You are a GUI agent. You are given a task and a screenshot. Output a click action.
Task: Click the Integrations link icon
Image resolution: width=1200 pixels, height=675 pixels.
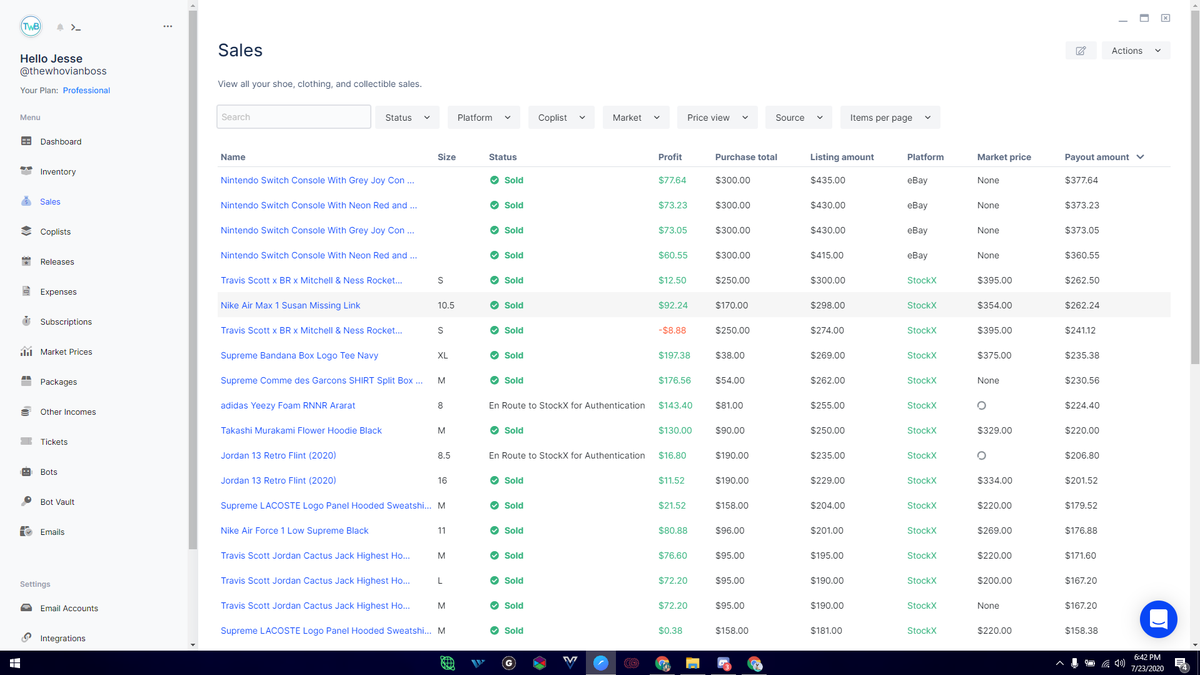(26, 637)
